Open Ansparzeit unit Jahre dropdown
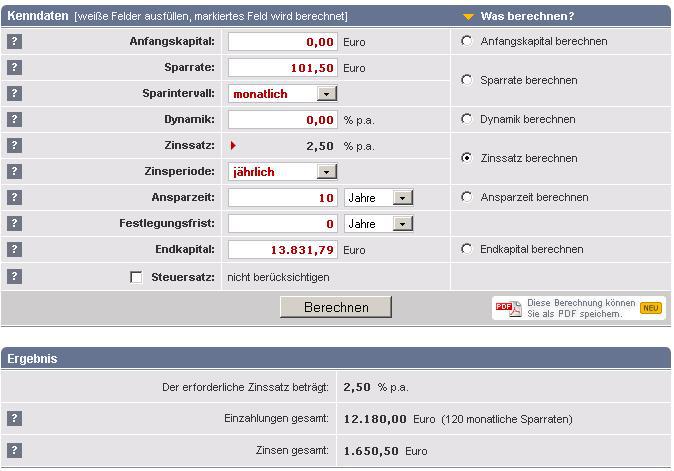This screenshot has width=674, height=471. (379, 198)
